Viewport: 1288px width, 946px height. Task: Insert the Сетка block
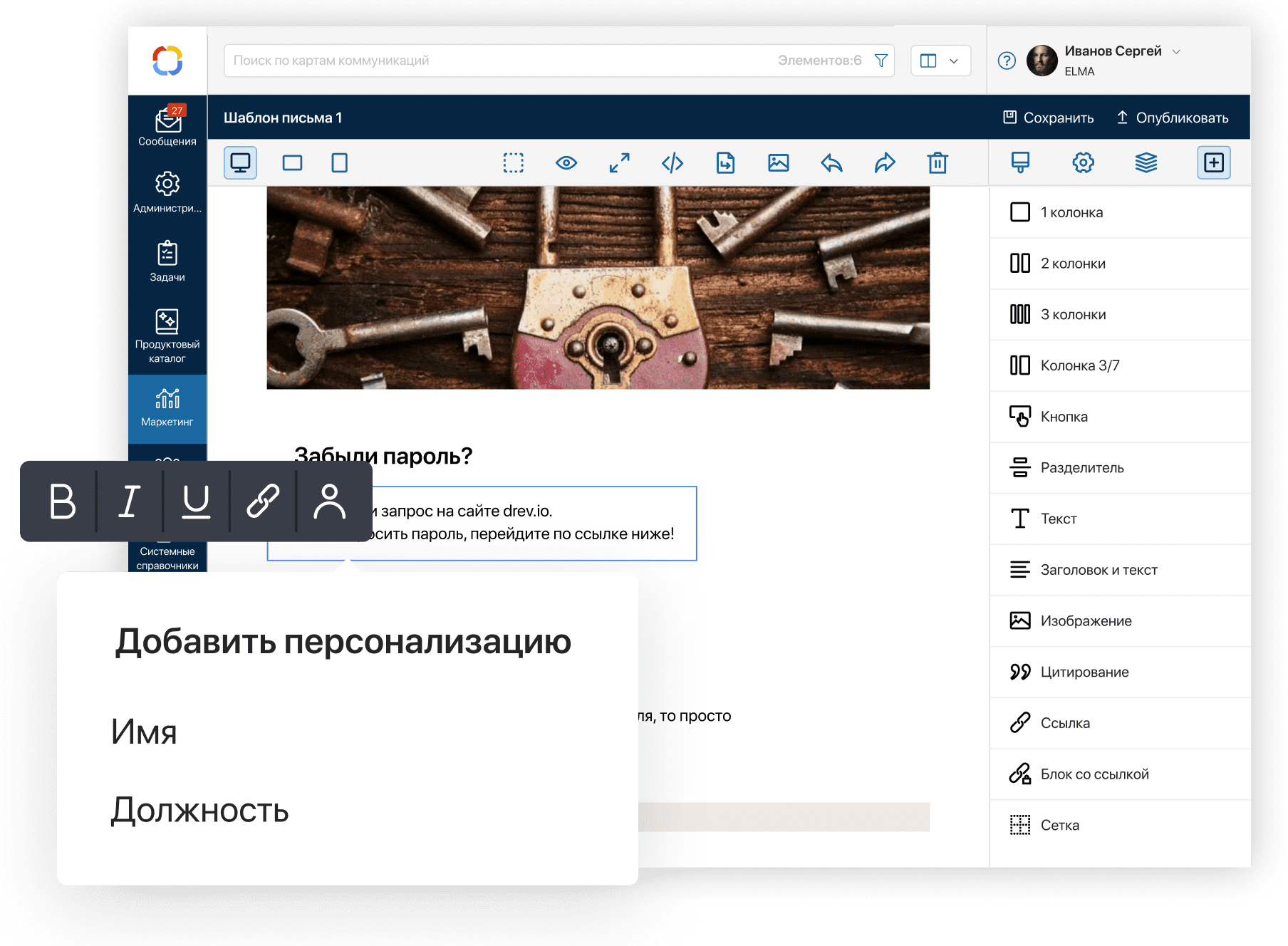pos(1120,826)
